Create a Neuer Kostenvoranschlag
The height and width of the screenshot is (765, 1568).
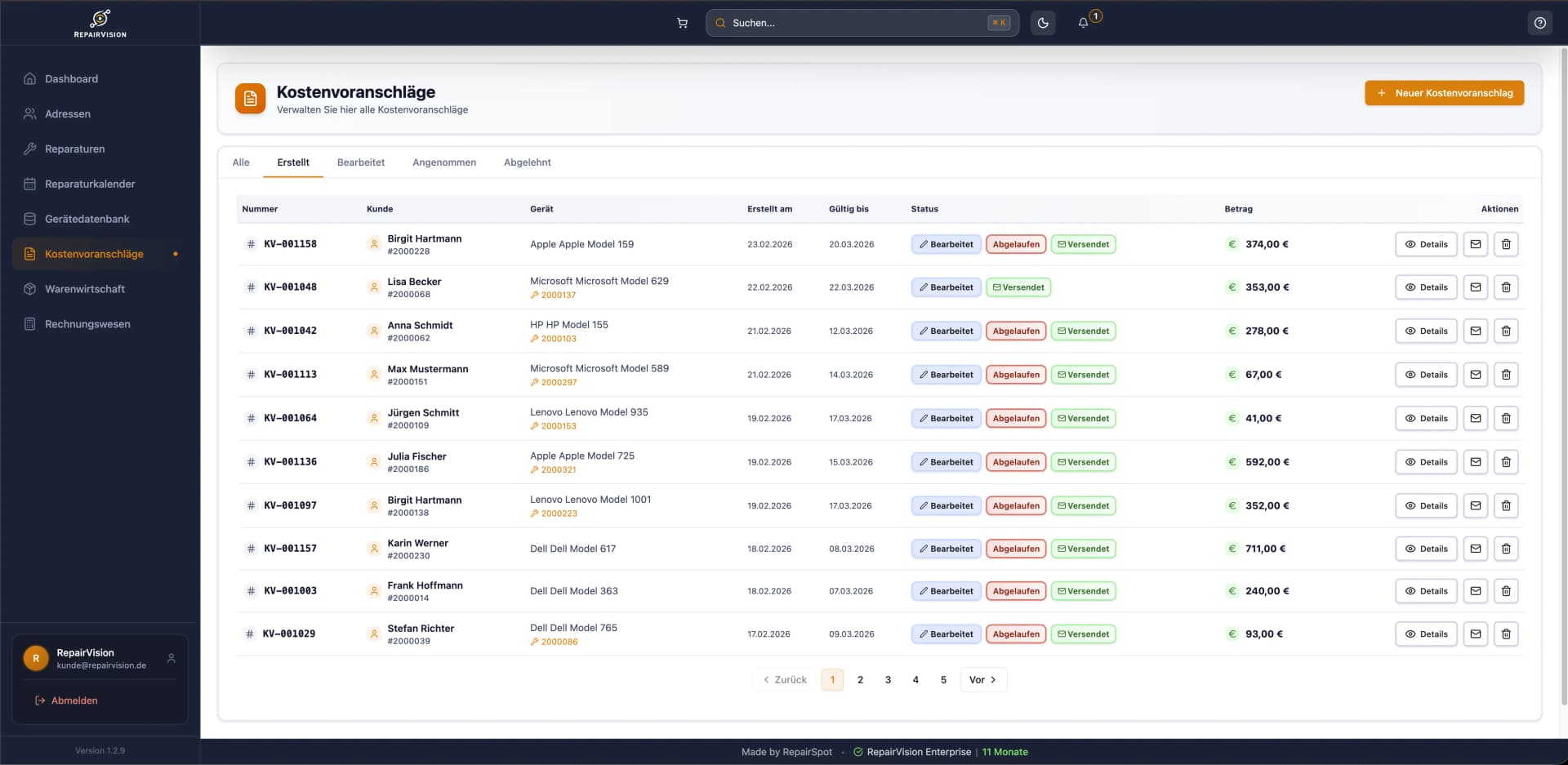pos(1444,93)
